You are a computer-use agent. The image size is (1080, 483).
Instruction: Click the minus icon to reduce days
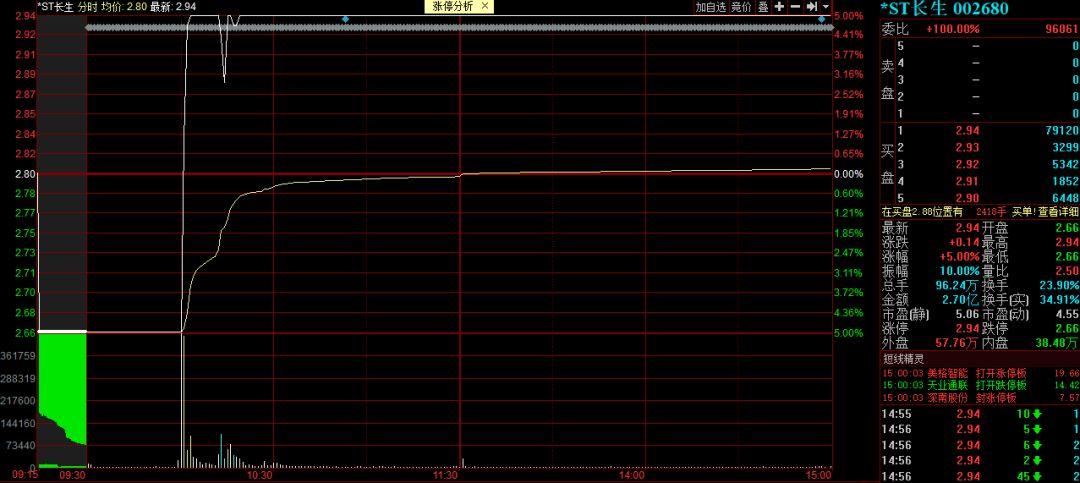(795, 6)
